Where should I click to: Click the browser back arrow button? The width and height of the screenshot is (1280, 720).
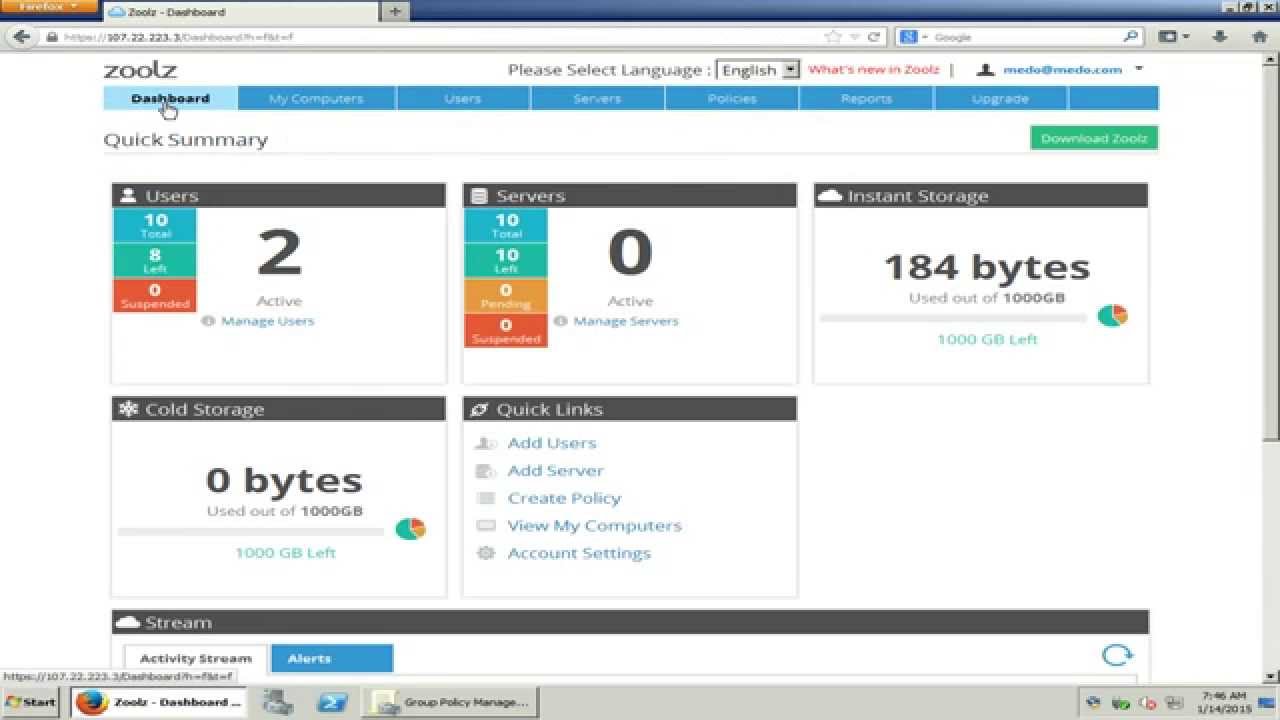[21, 37]
